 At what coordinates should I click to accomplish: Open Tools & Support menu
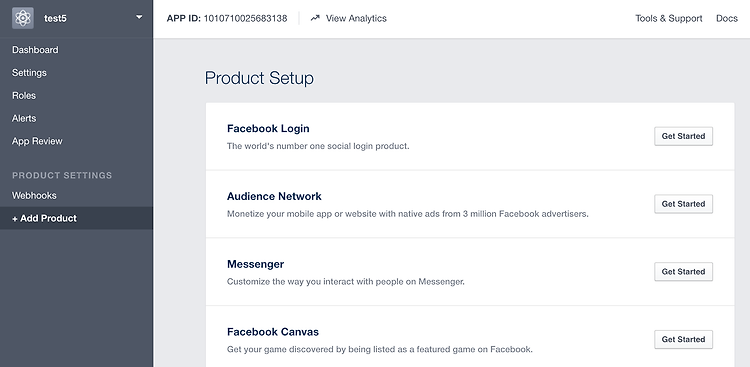pyautogui.click(x=669, y=18)
